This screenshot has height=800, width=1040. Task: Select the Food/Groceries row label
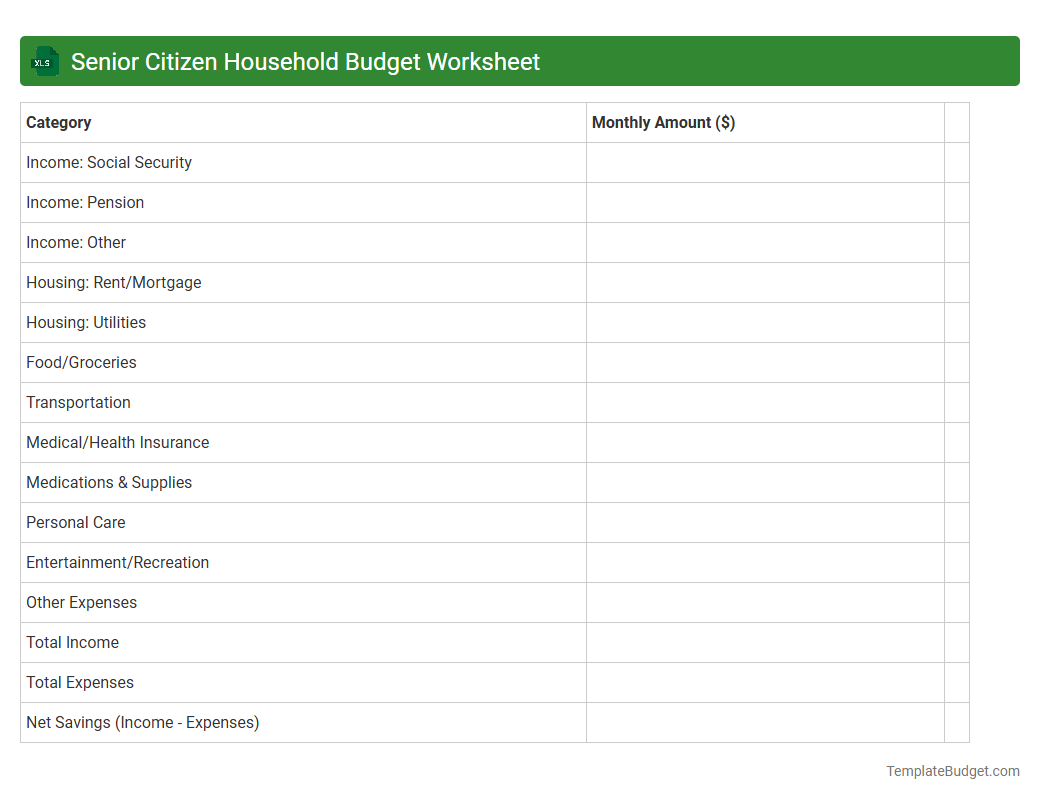[x=81, y=362]
